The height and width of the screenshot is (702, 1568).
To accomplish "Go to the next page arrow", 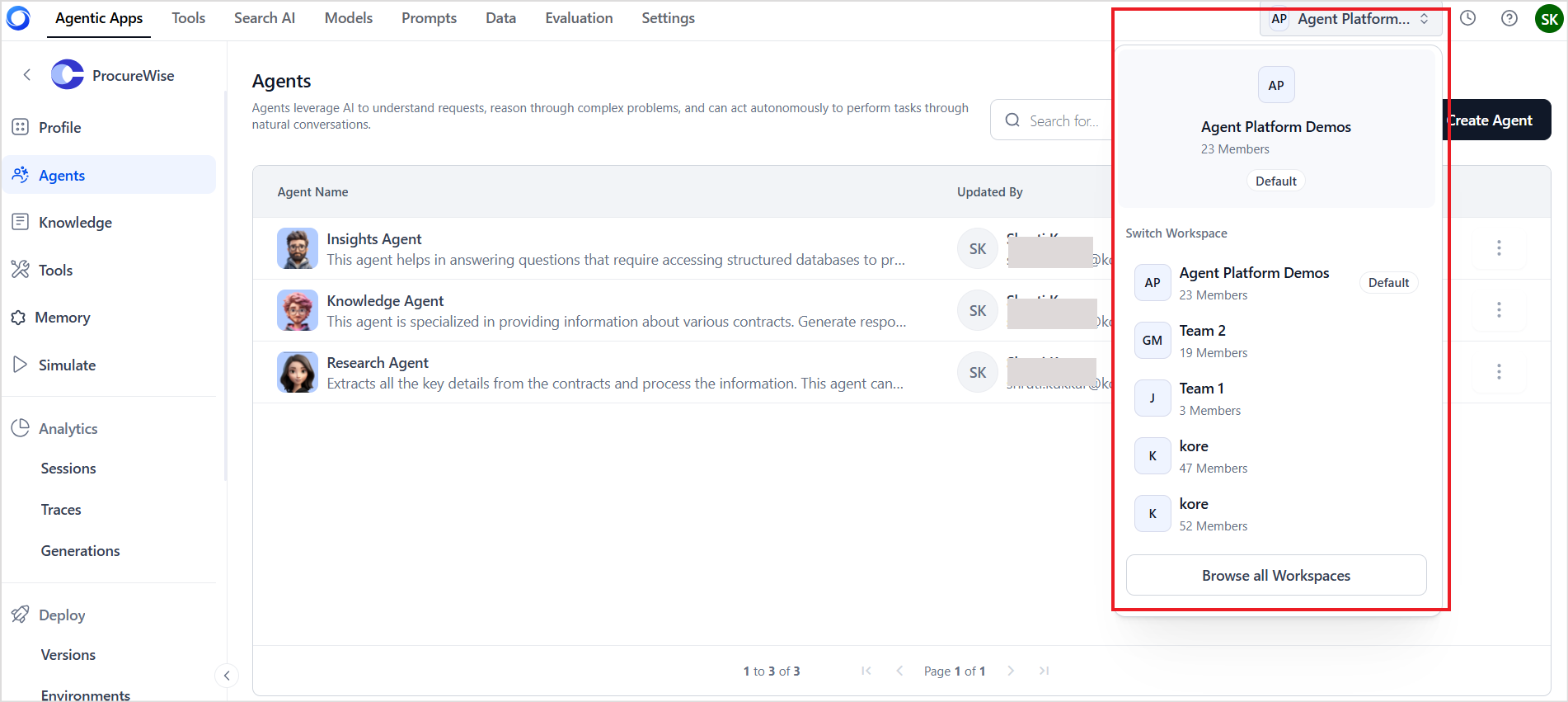I will [1011, 671].
